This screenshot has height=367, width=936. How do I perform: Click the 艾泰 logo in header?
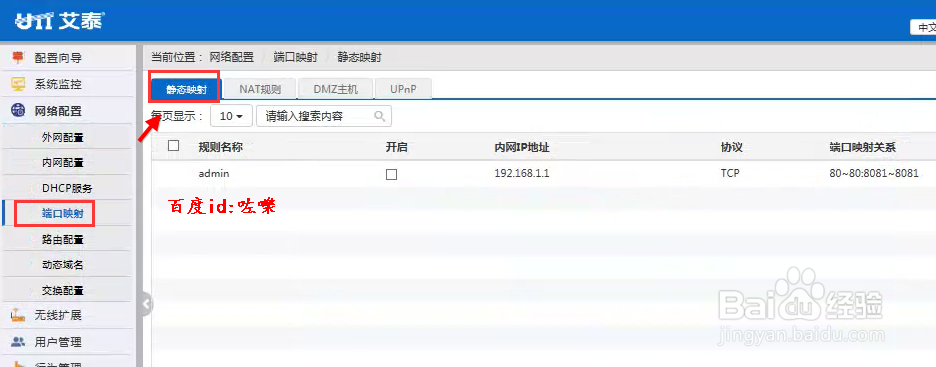click(60, 21)
